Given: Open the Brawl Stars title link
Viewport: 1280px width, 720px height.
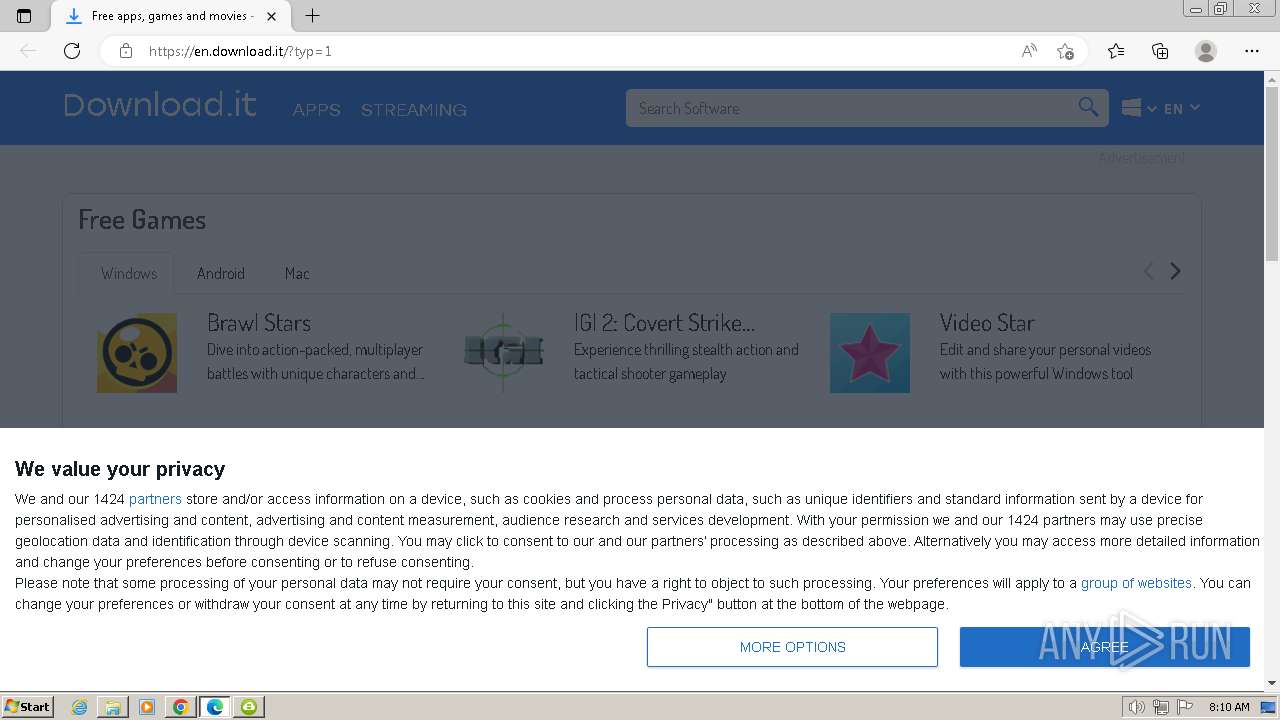Looking at the screenshot, I should pos(259,323).
